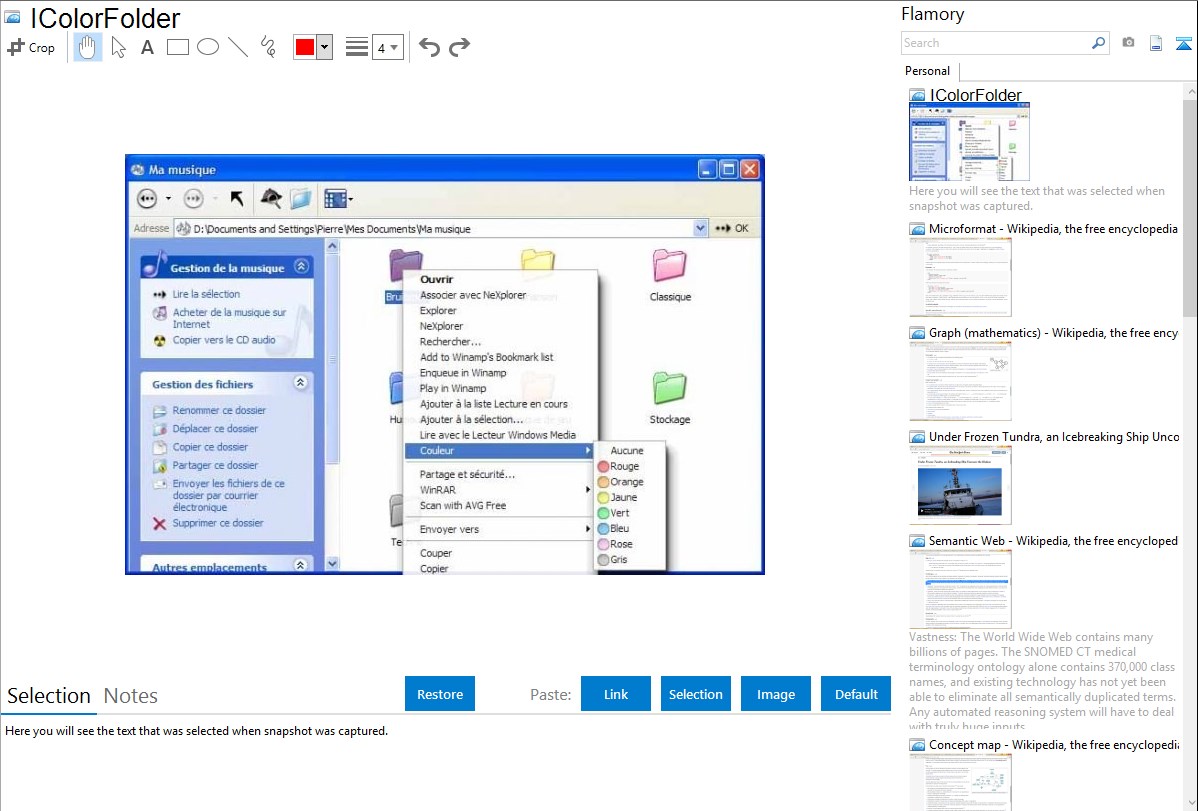Select Bleu color option
The width and height of the screenshot is (1198, 811).
point(630,528)
